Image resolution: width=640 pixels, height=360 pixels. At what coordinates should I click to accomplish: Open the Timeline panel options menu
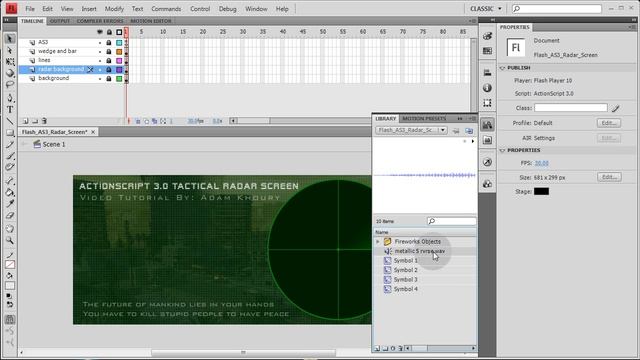pyautogui.click(x=473, y=21)
